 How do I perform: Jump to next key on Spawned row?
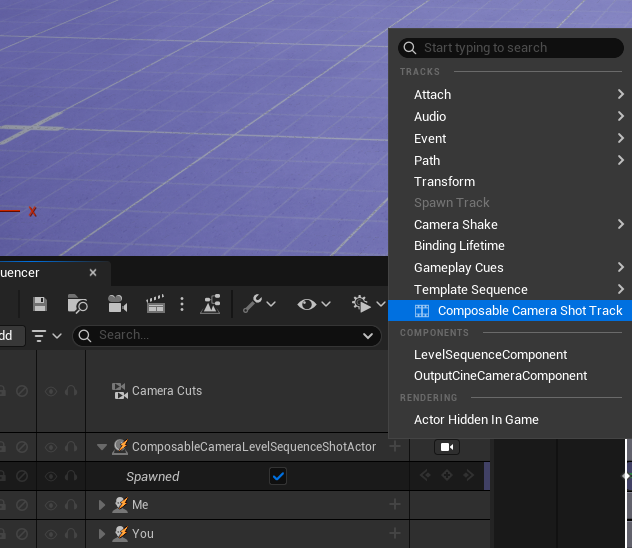(468, 475)
